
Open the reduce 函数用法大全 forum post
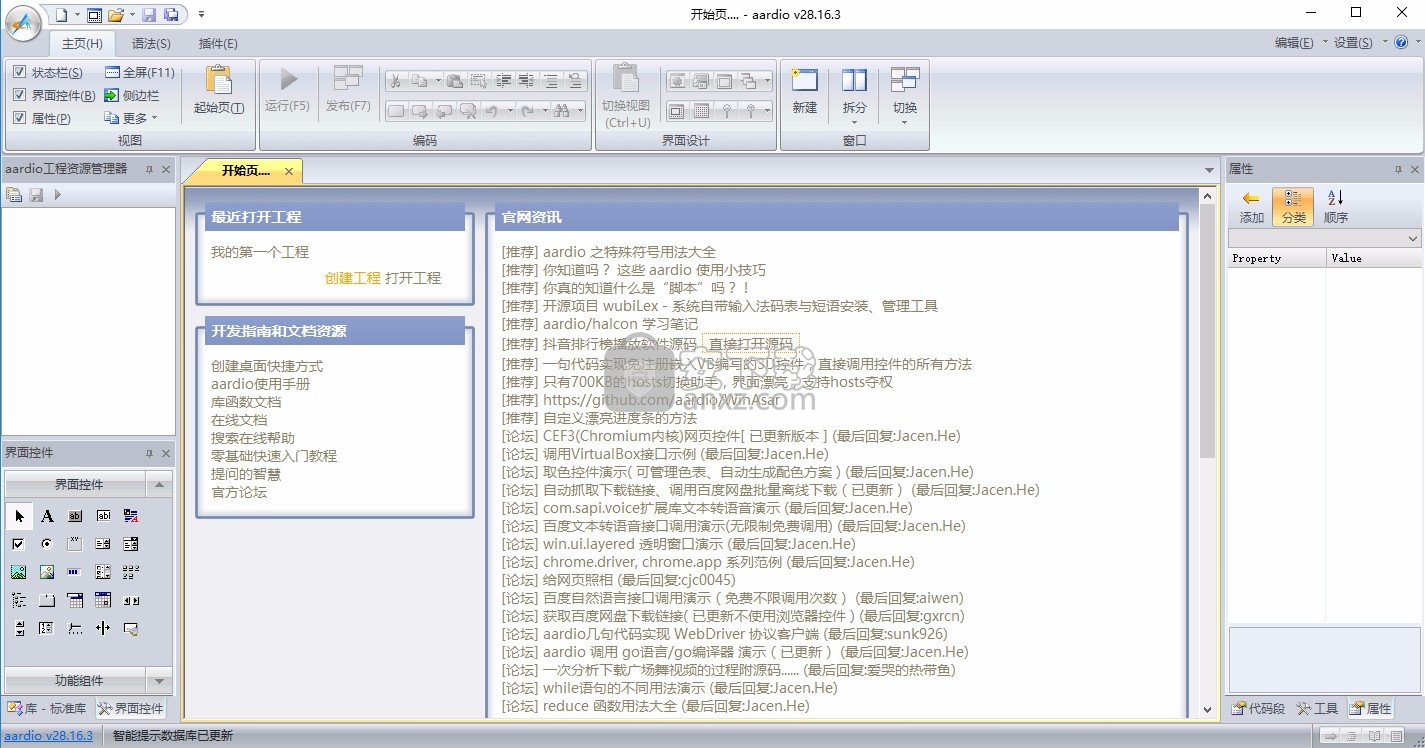pos(656,706)
